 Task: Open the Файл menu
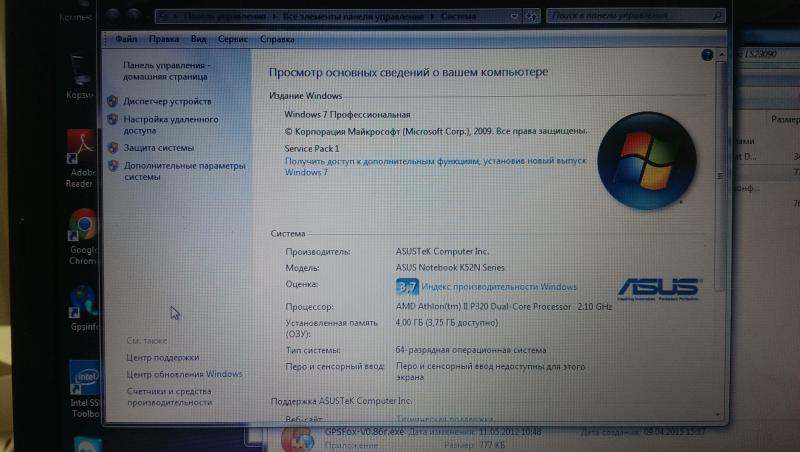pos(126,39)
